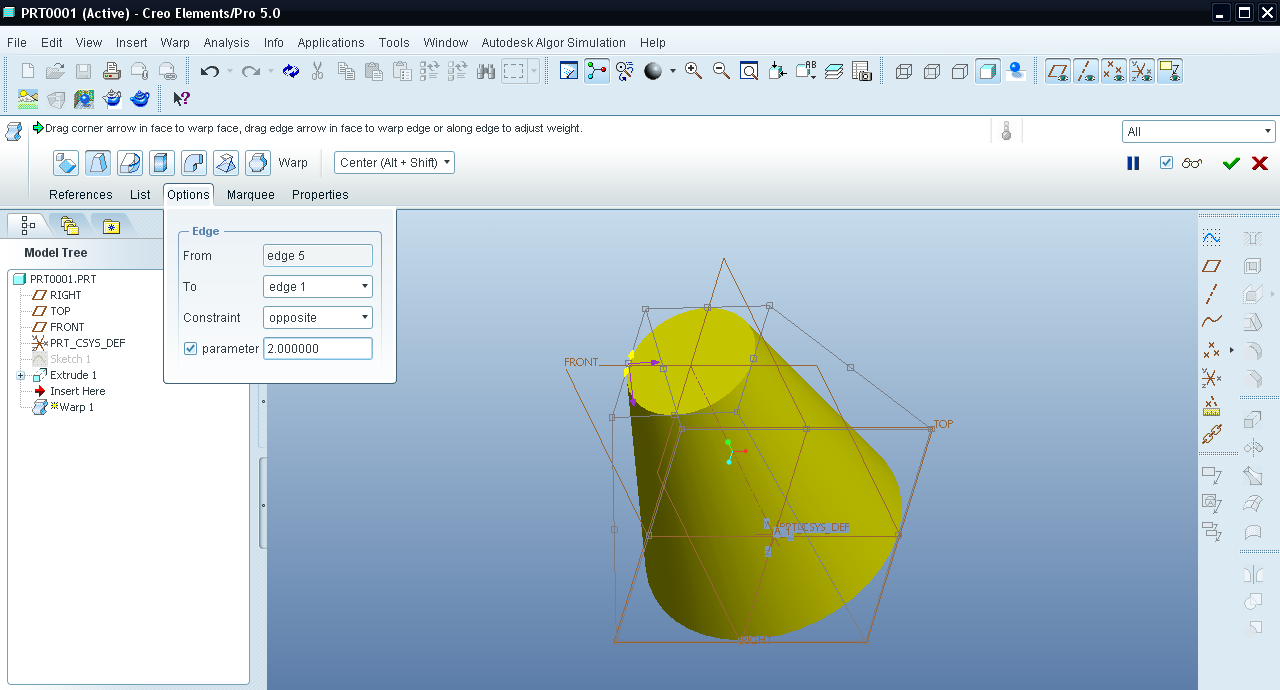This screenshot has width=1280, height=690.
Task: Click the red X to cancel Warp
Action: [1260, 163]
